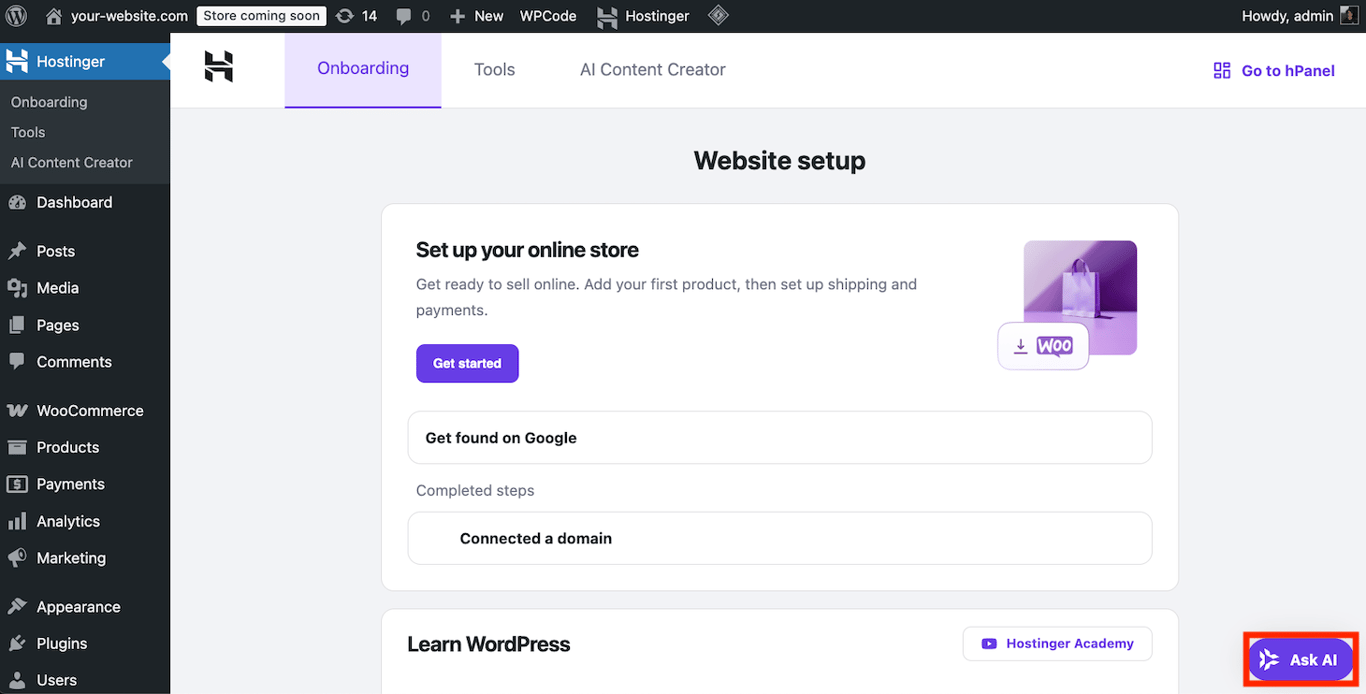
Task: Open the AI Content Creator tab
Action: [x=652, y=69]
